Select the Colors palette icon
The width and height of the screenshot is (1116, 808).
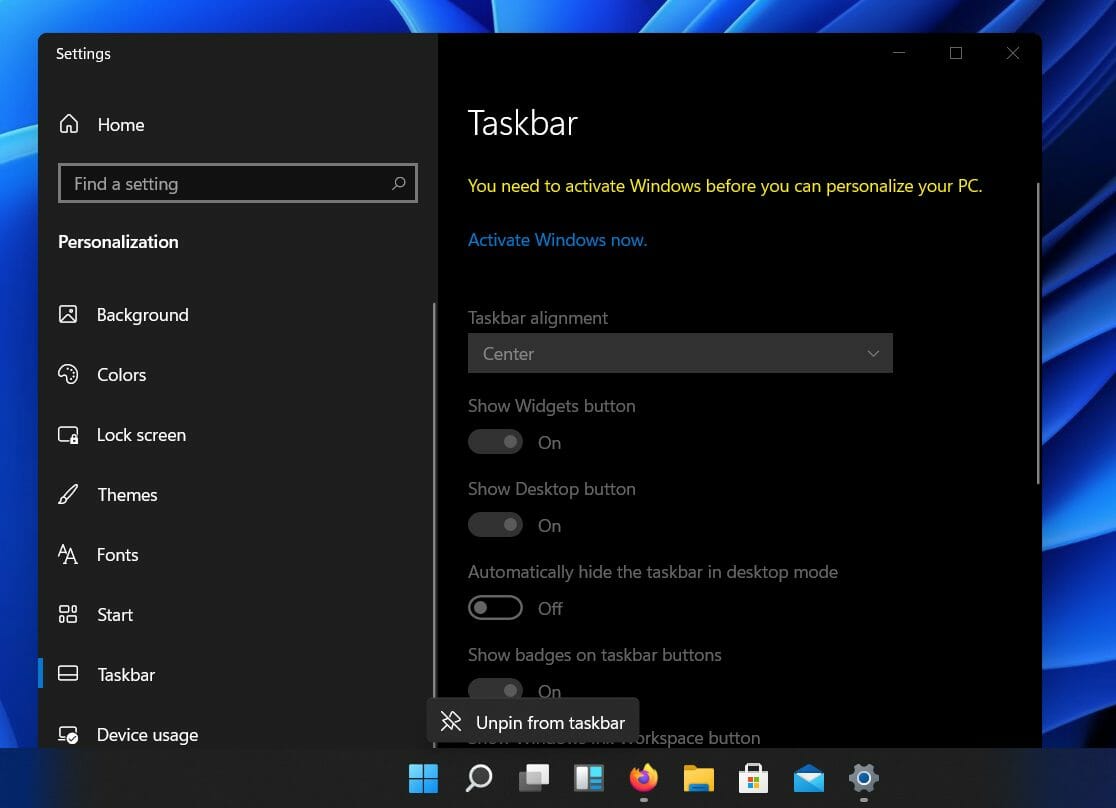[x=68, y=374]
